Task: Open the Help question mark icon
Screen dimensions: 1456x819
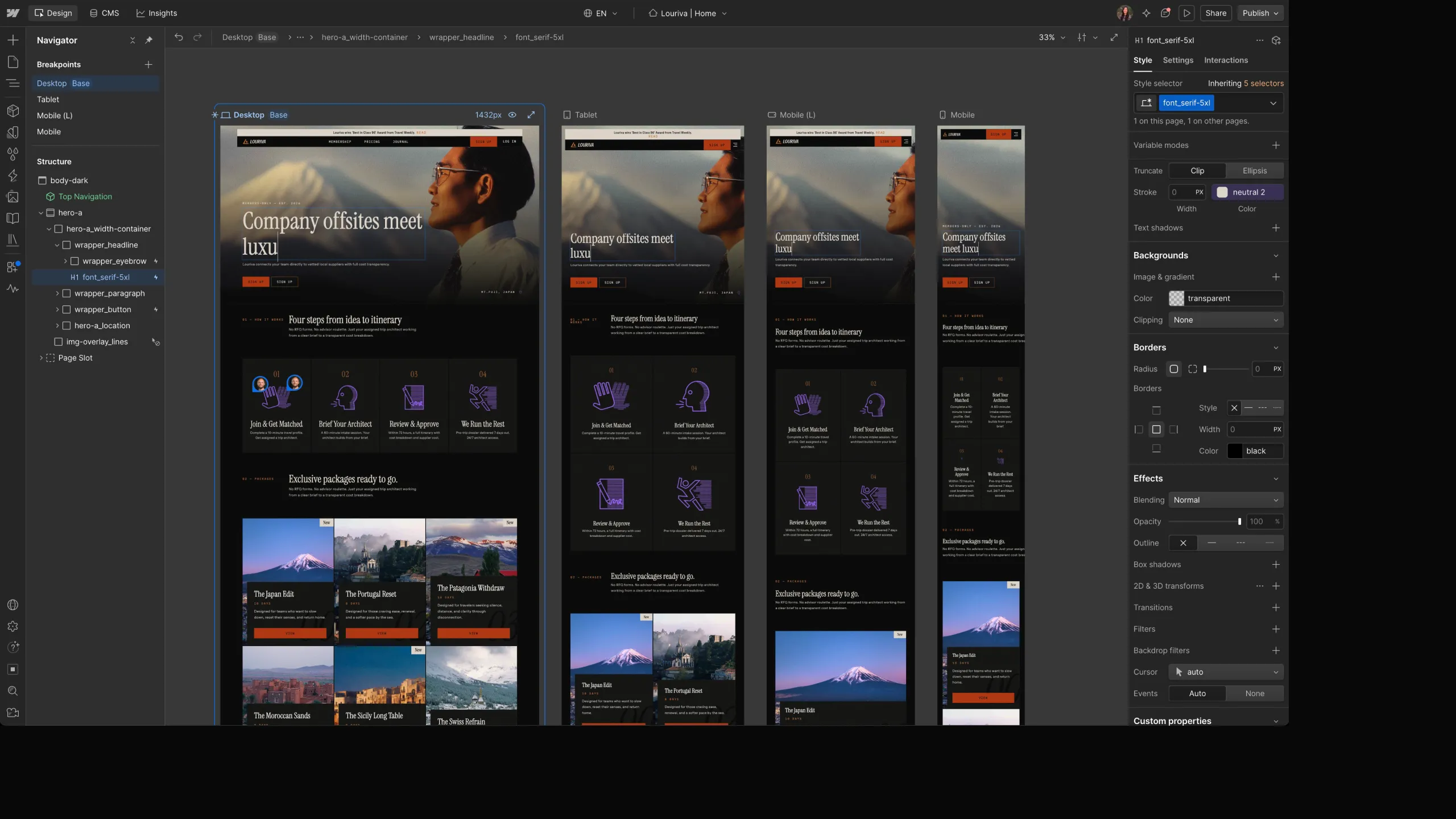Action: (13, 647)
